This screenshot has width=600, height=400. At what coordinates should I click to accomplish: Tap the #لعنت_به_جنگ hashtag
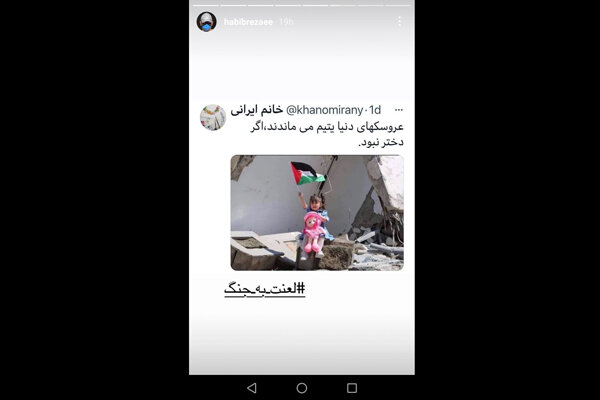click(265, 289)
